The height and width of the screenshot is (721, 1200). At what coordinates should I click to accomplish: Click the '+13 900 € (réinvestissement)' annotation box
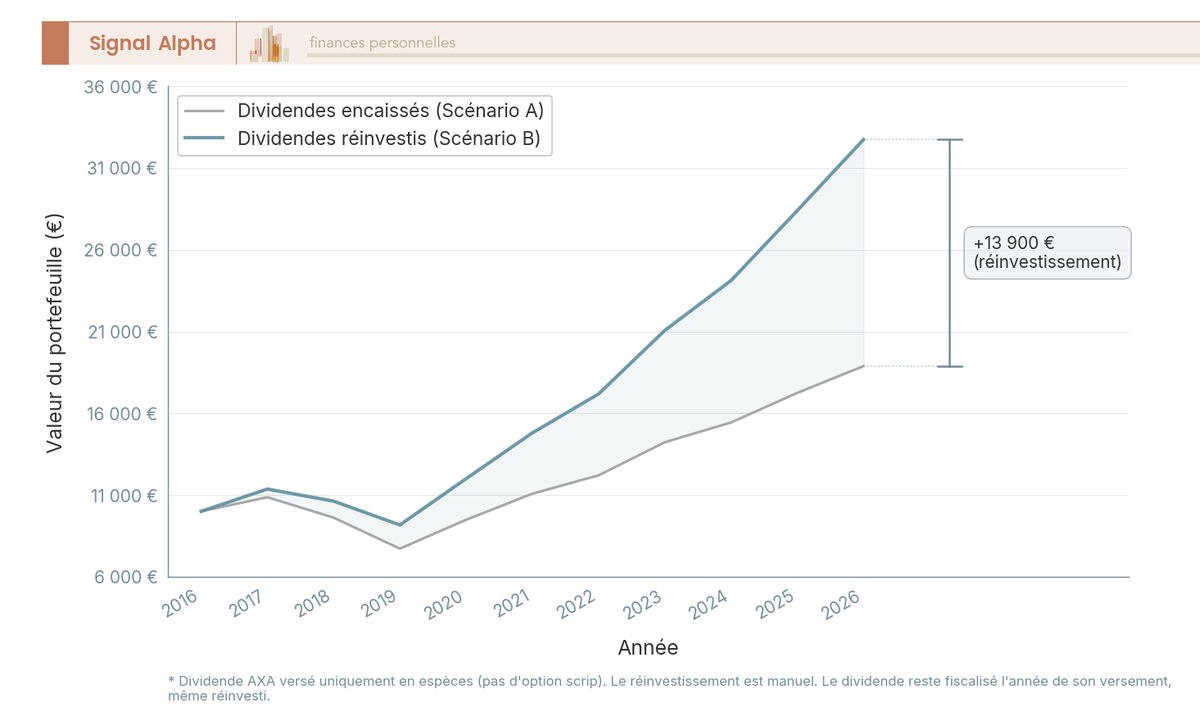(1047, 253)
